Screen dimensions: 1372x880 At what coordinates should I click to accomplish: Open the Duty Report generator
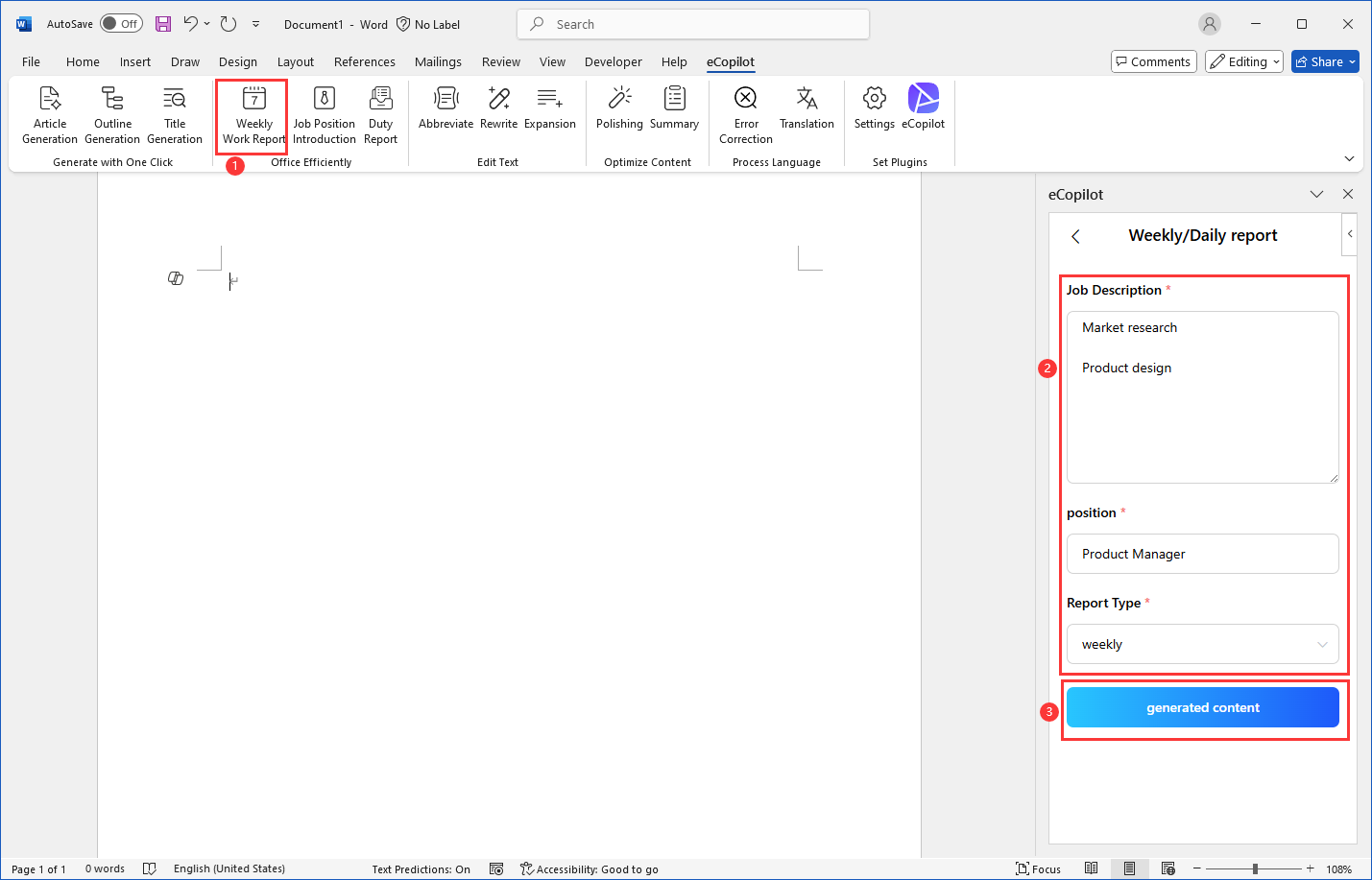380,113
